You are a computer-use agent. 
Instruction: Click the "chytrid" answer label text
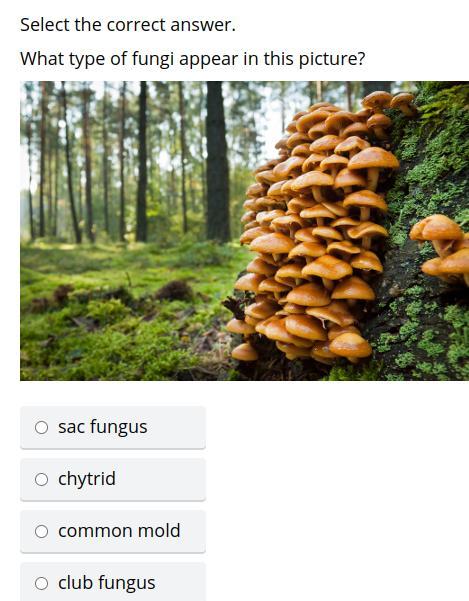coord(87,479)
